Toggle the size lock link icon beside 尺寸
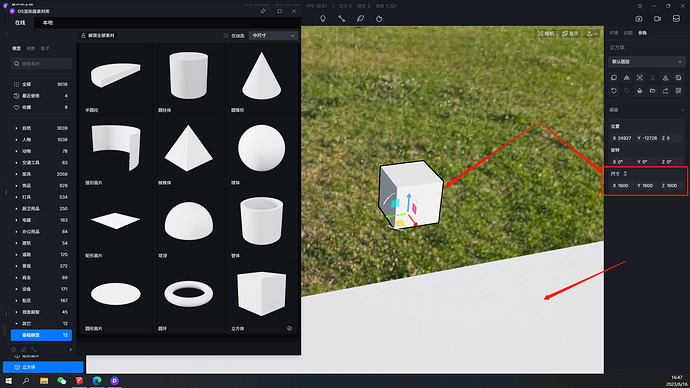This screenshot has height=388, width=690. click(625, 174)
